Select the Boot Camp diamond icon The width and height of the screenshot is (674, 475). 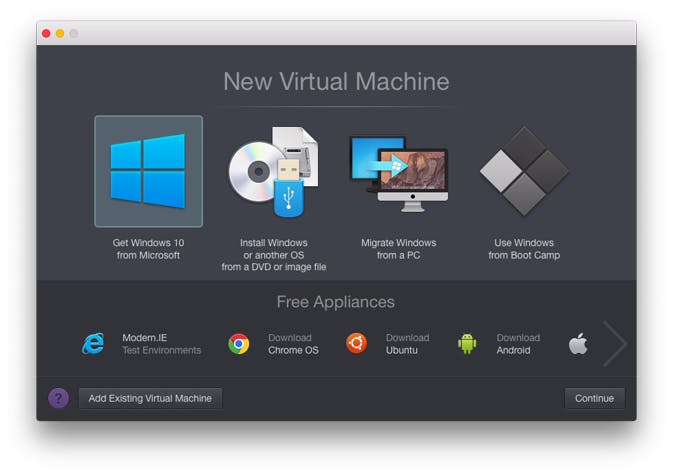pos(524,171)
